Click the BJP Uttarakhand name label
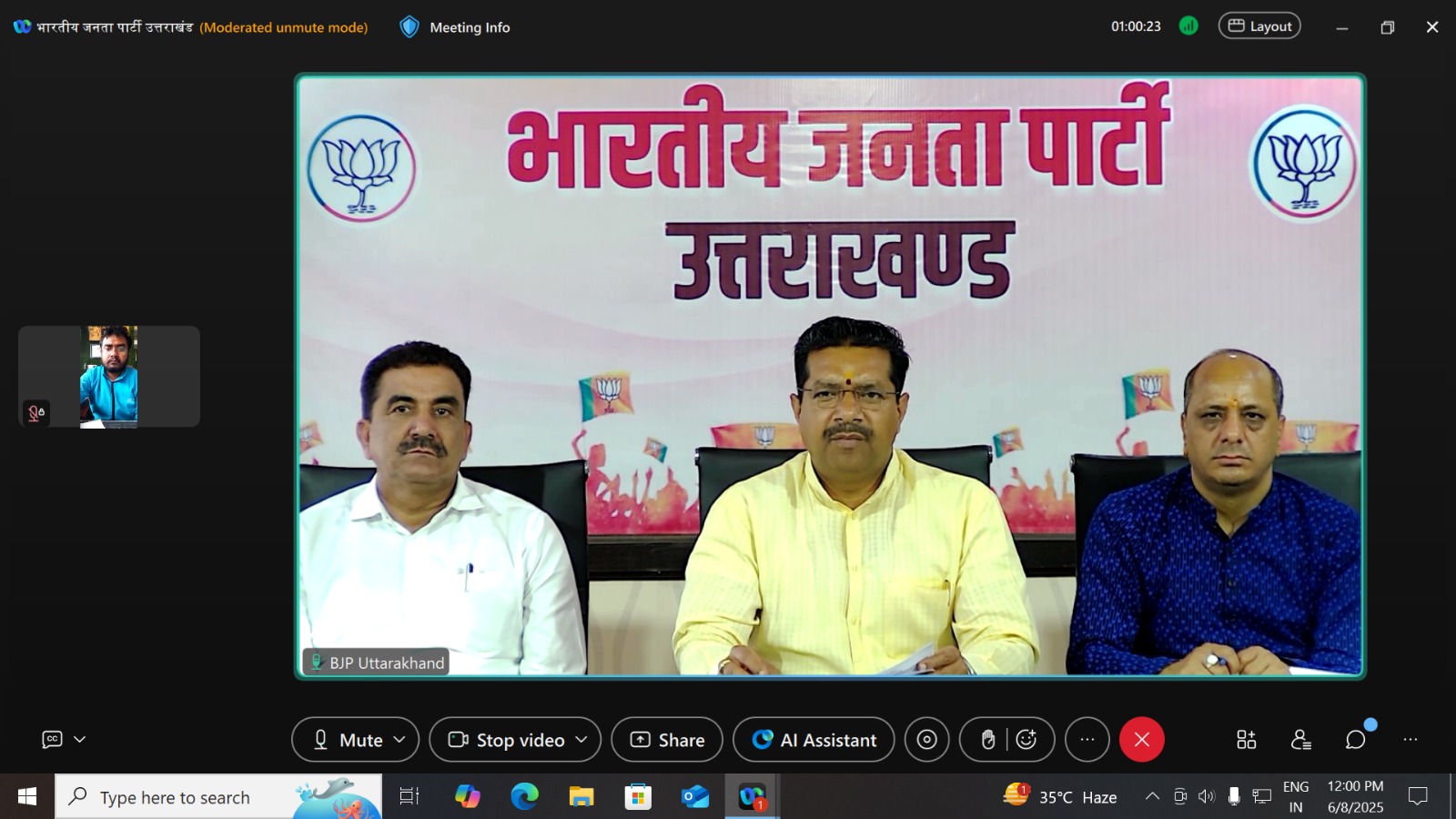1456x819 pixels. tap(377, 662)
